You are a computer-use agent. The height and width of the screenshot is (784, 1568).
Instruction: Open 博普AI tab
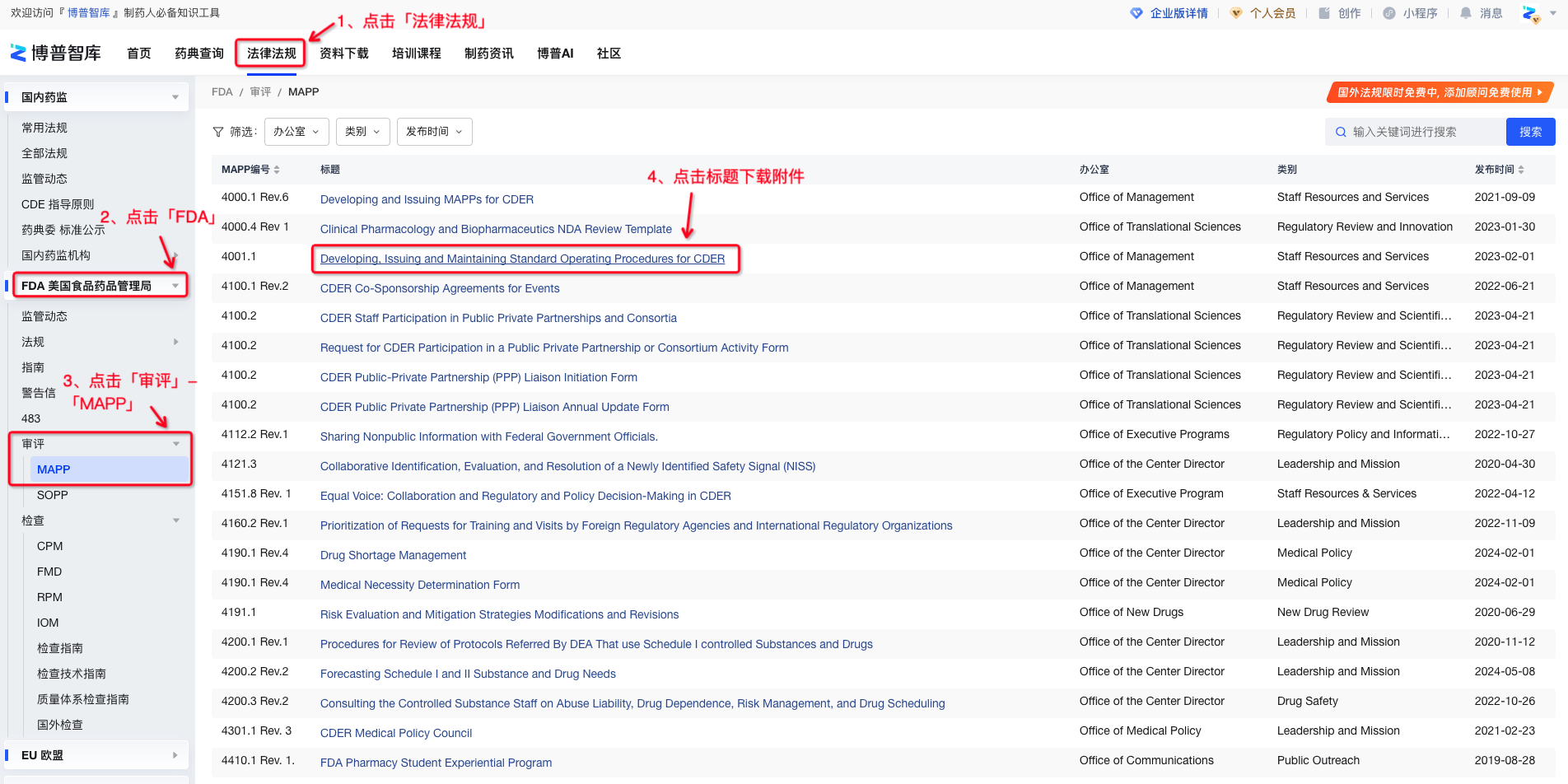click(555, 54)
